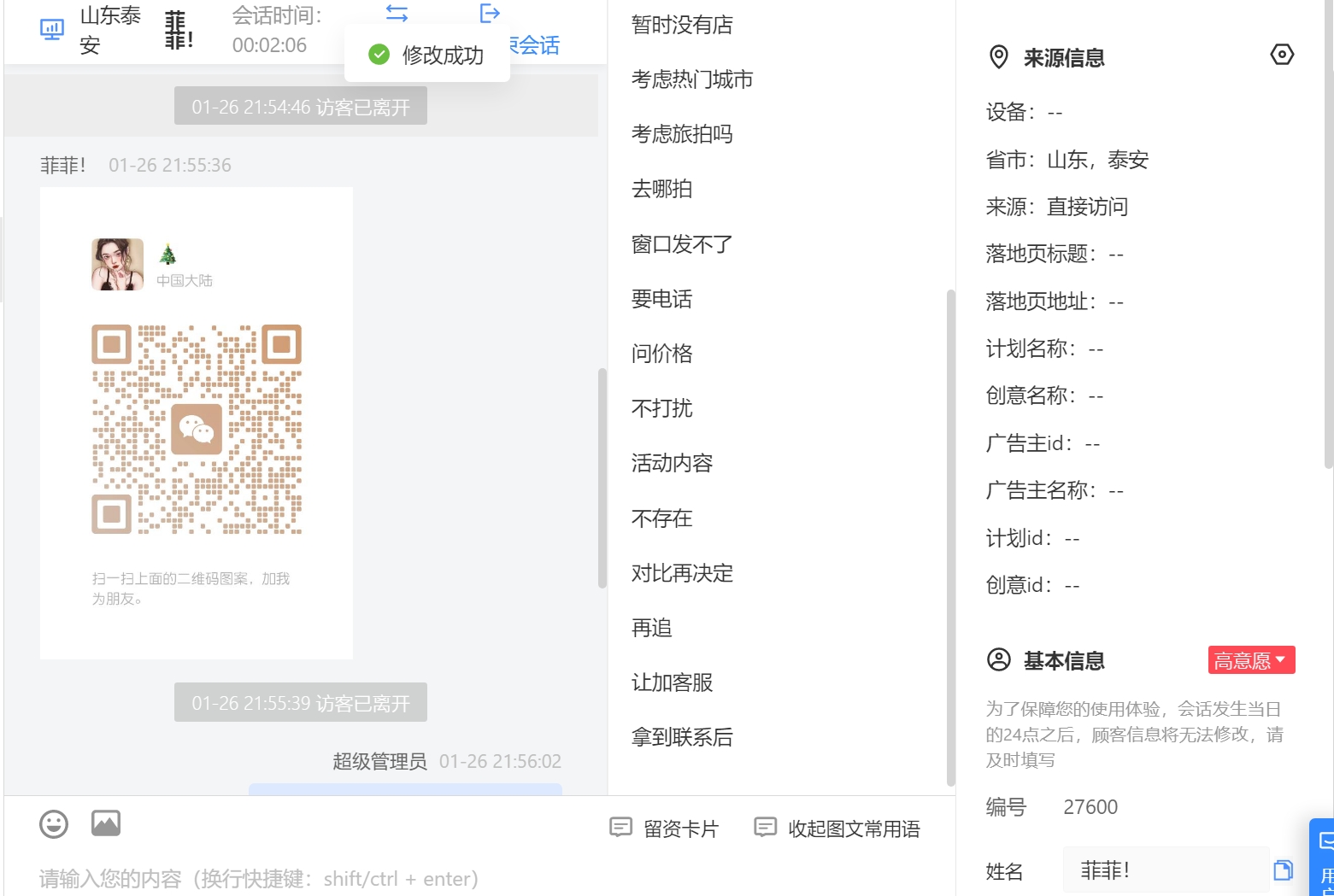
Task: Choose the 让加客服 quick phrase
Action: tap(672, 682)
